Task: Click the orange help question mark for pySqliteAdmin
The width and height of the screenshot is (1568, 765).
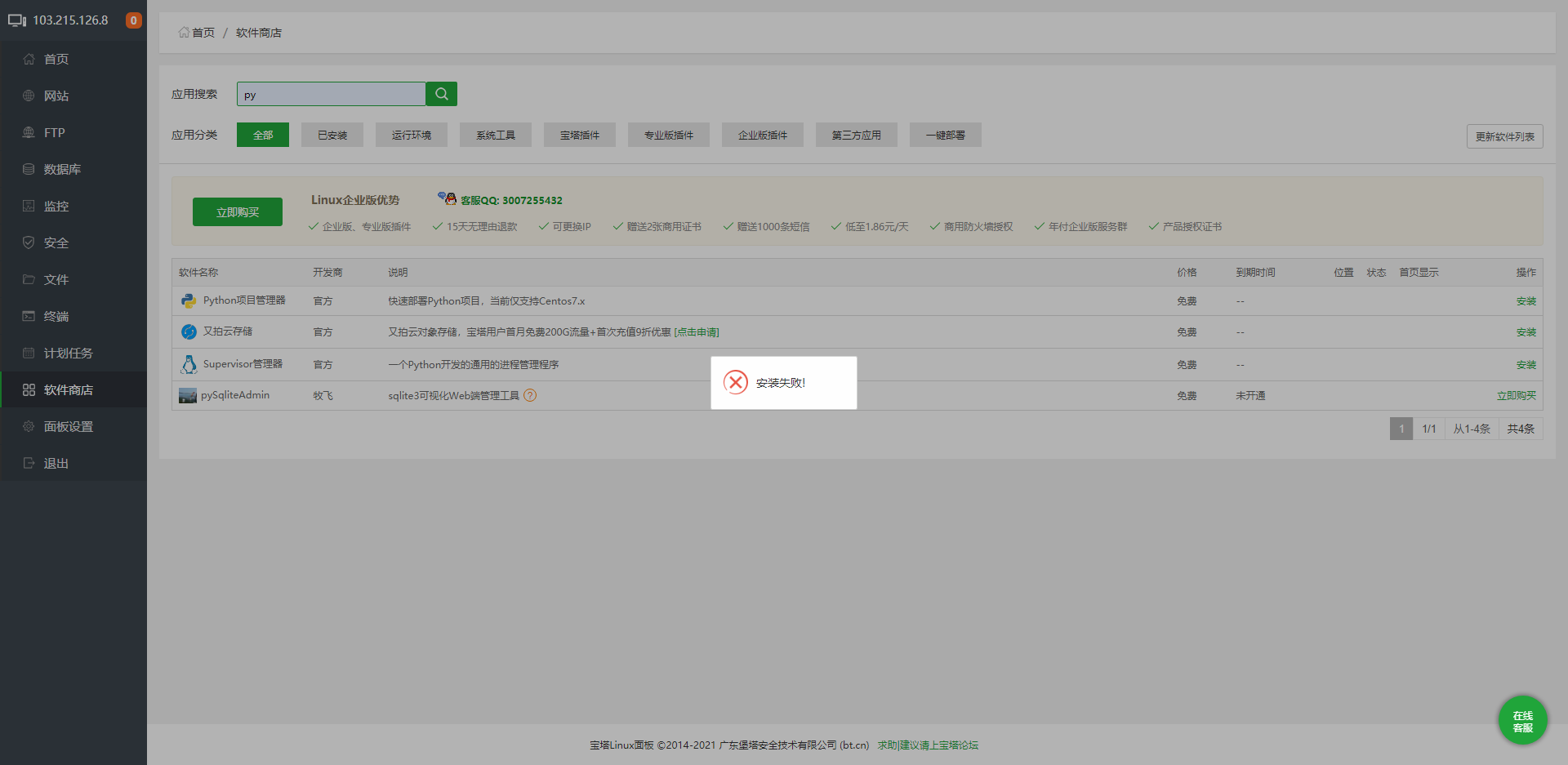Action: coord(530,395)
